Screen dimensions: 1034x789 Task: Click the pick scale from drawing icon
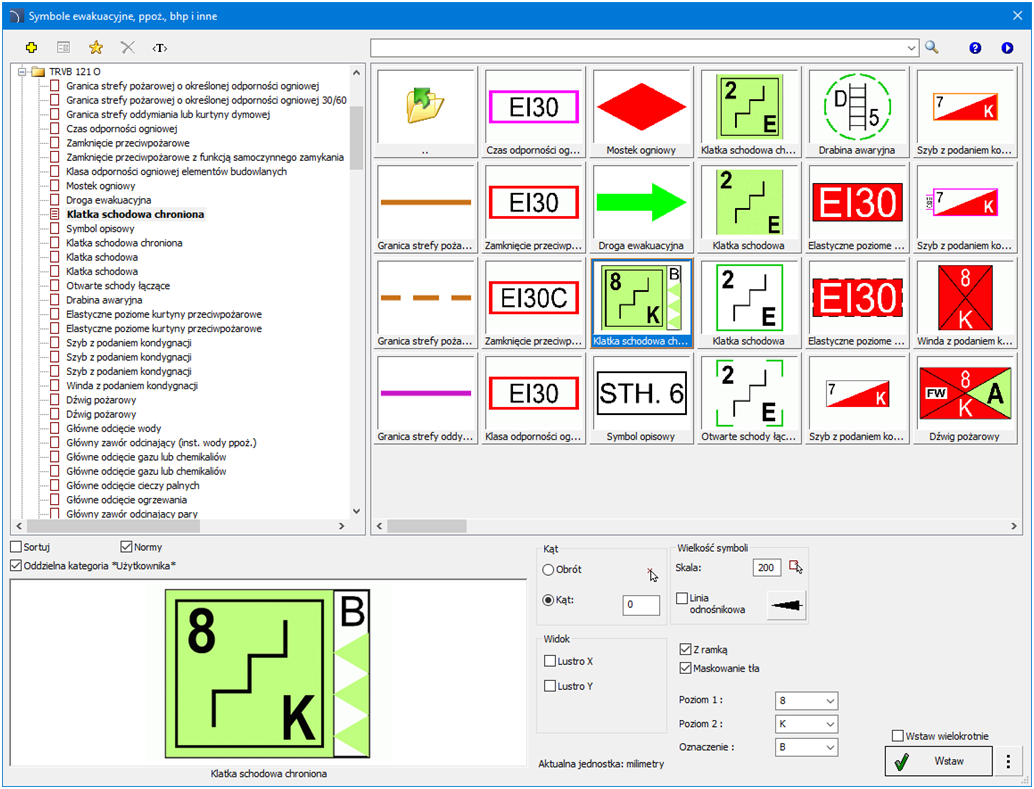coord(796,567)
